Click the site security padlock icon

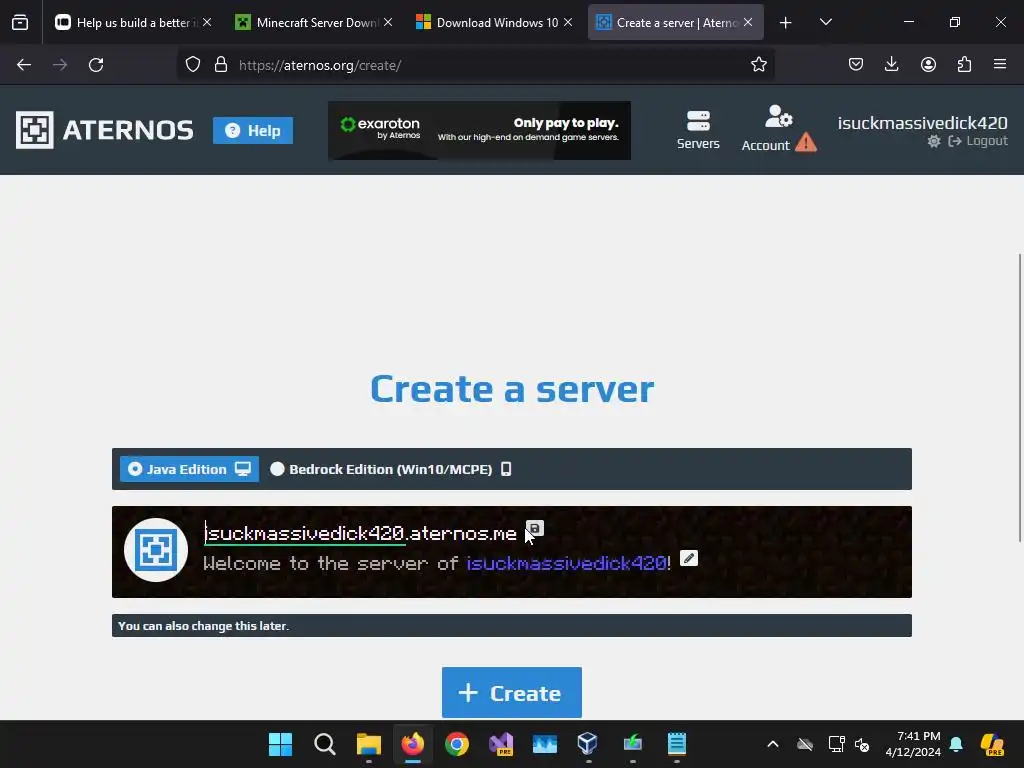tap(221, 65)
